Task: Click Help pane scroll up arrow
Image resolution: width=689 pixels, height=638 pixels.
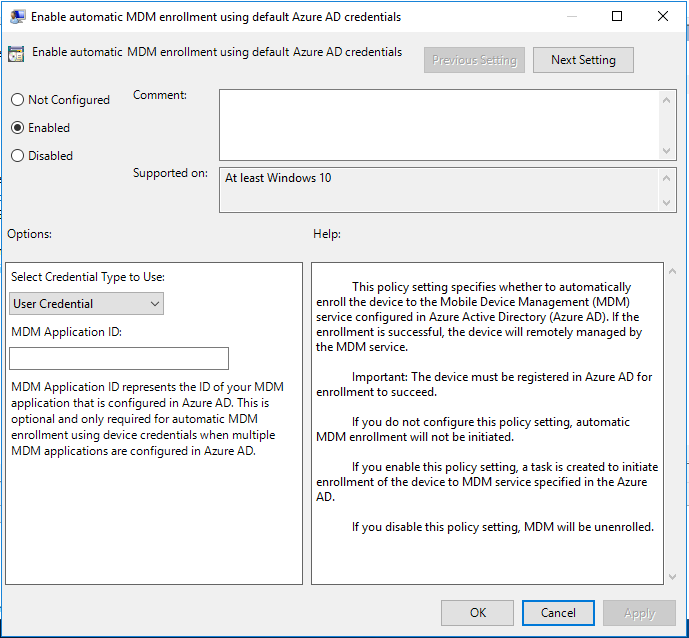Action: 672,272
